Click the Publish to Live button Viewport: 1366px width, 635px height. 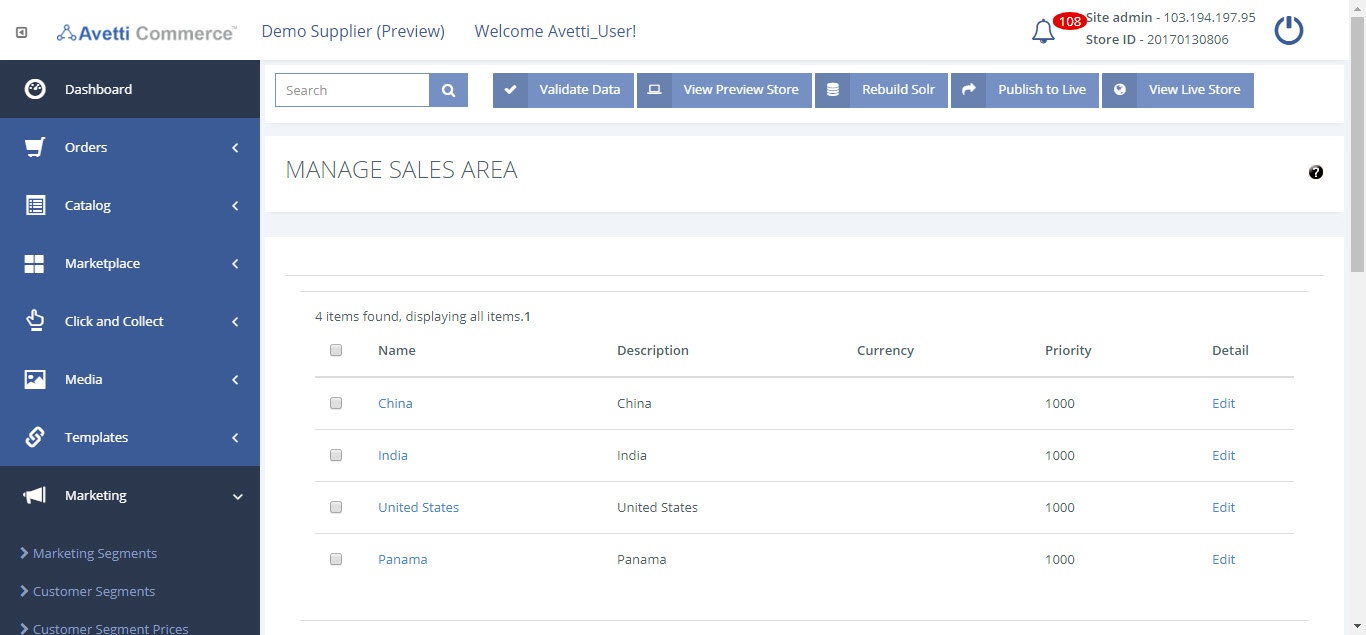pos(1025,90)
